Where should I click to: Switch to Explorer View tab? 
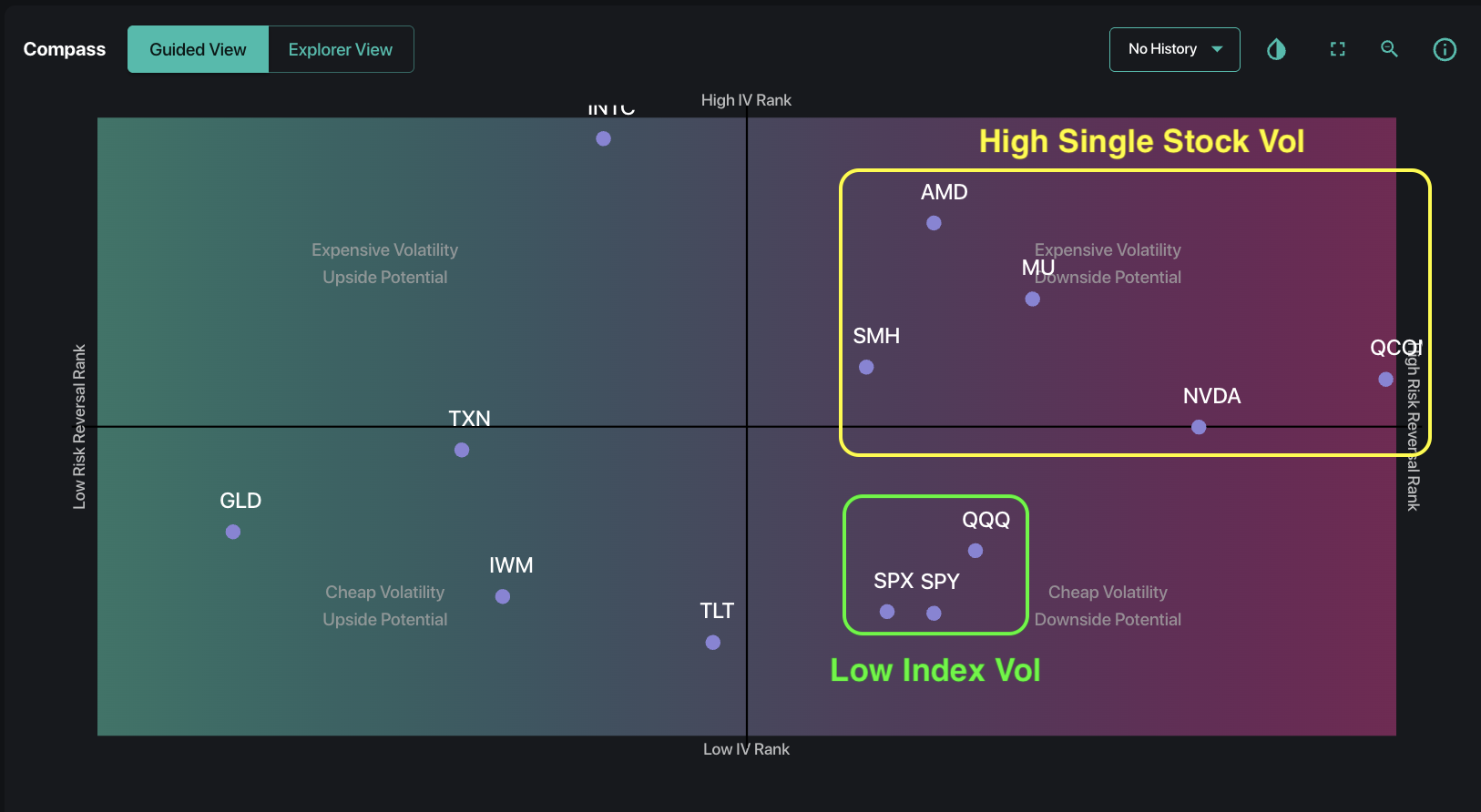tap(341, 49)
